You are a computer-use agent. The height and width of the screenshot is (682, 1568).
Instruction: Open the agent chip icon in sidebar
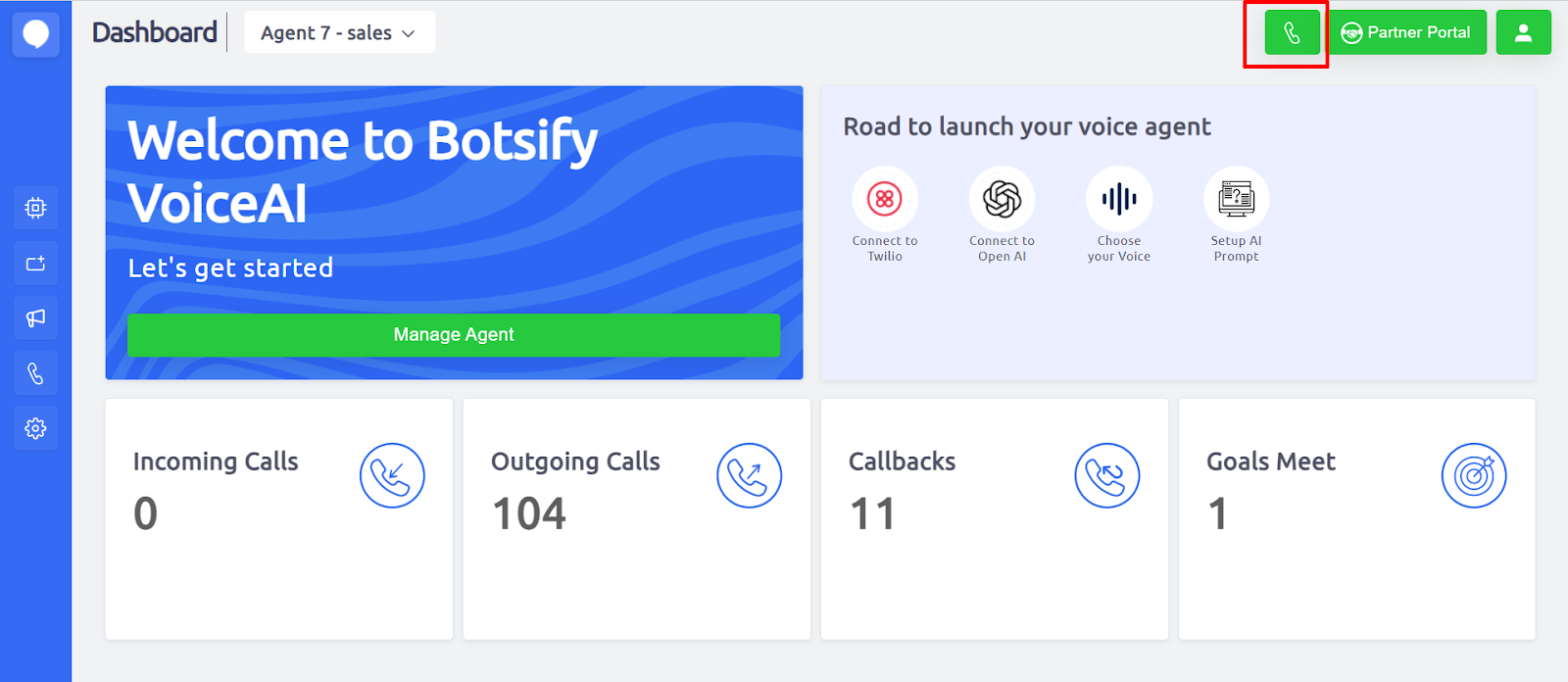pos(36,208)
